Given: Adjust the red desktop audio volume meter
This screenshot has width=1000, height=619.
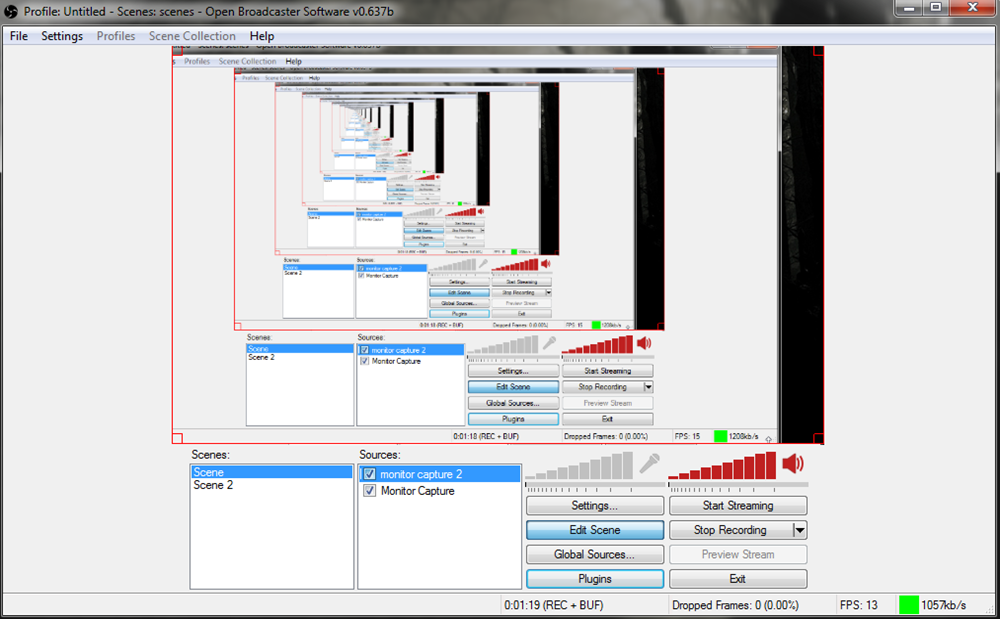Looking at the screenshot, I should click(x=723, y=466).
